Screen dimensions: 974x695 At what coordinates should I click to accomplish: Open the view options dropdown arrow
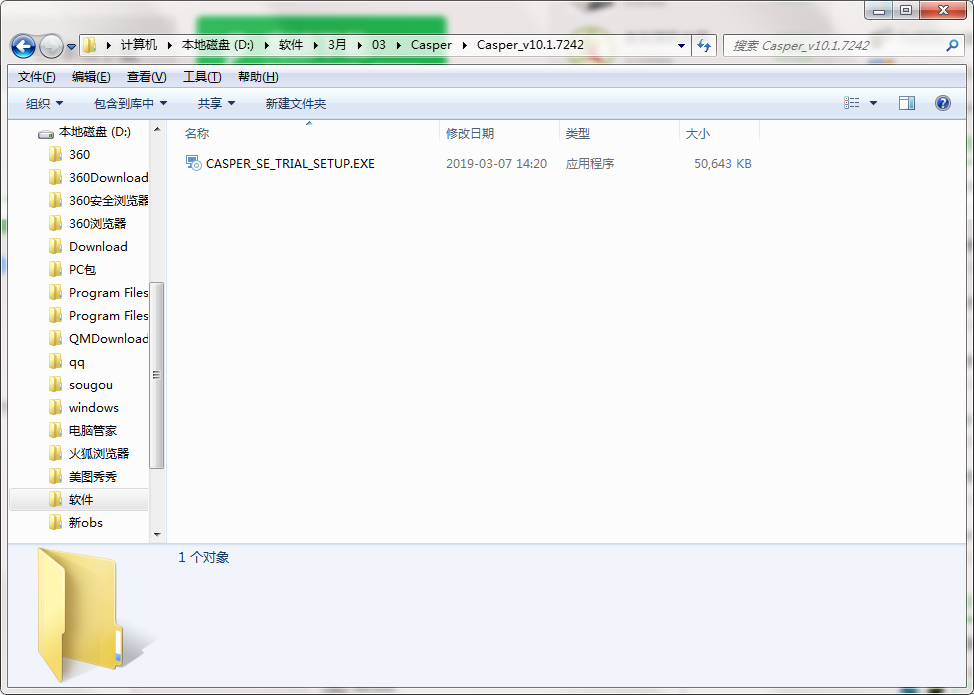tap(873, 103)
